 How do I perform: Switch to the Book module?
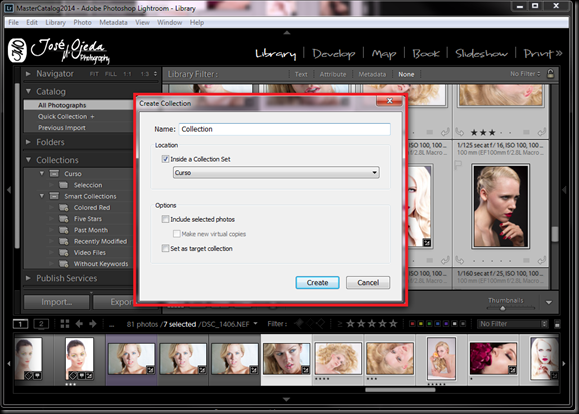coord(426,54)
